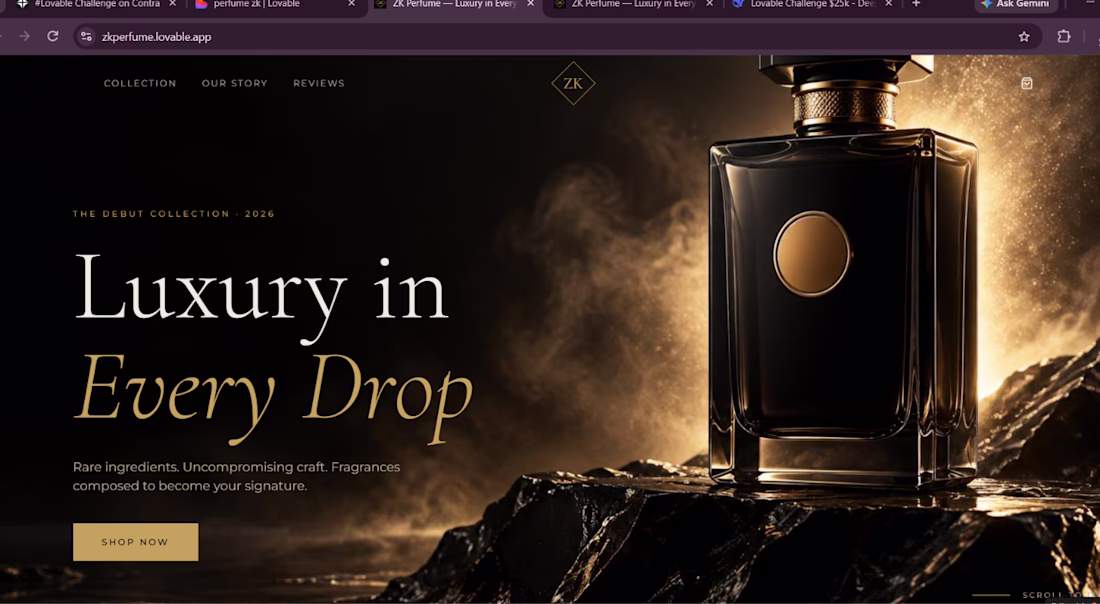Image resolution: width=1100 pixels, height=604 pixels.
Task: Click the ZK diamond logo
Action: [x=573, y=83]
